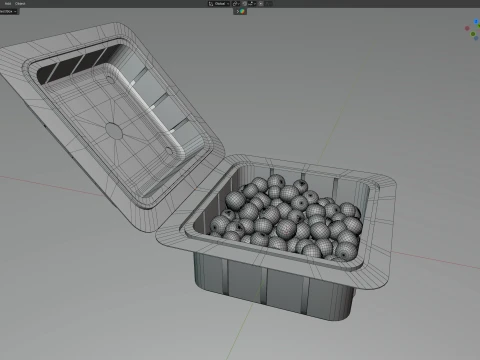Image resolution: width=480 pixels, height=360 pixels.
Task: Open the Object menu in viewport header
Action: coord(20,4)
